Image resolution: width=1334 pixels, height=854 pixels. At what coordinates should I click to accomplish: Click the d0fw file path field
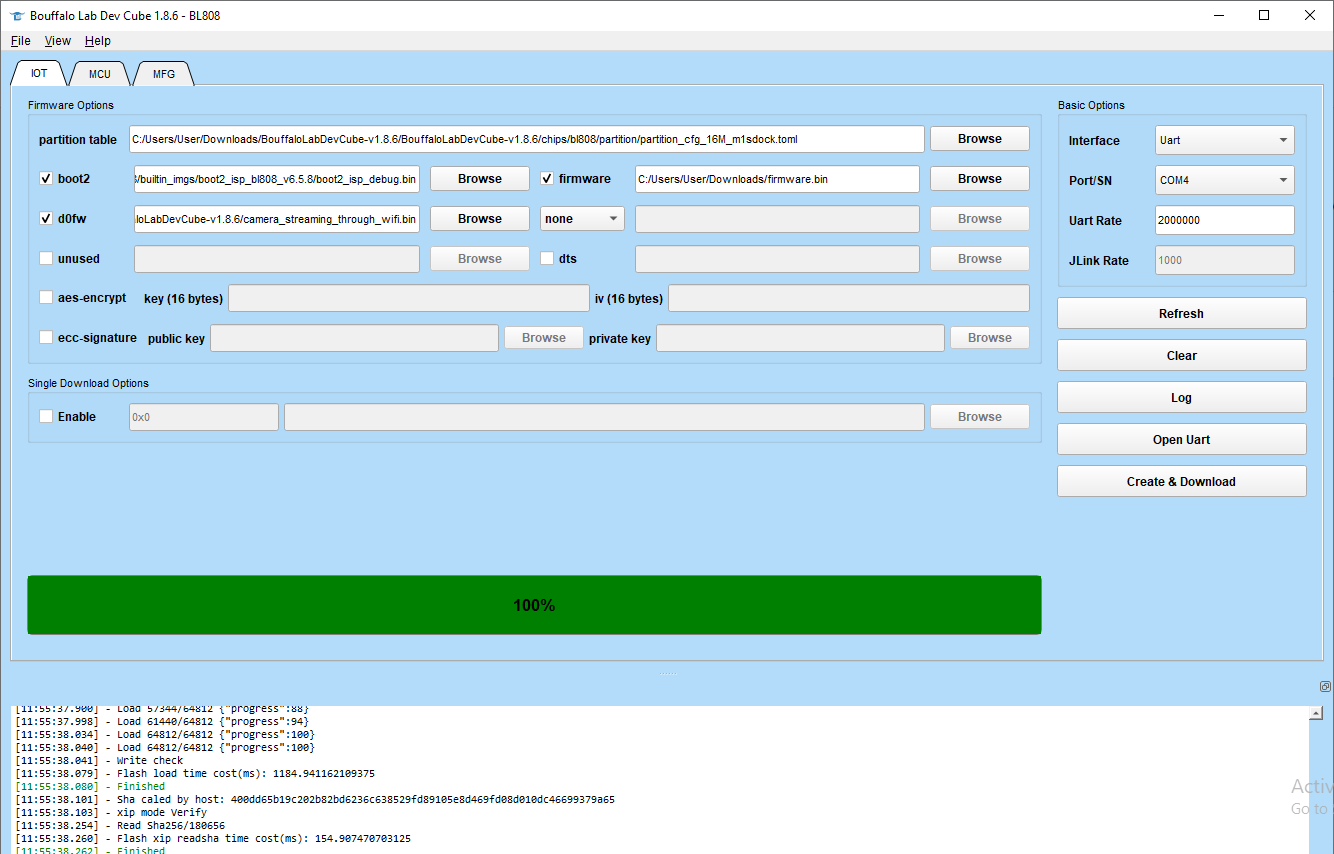click(277, 219)
